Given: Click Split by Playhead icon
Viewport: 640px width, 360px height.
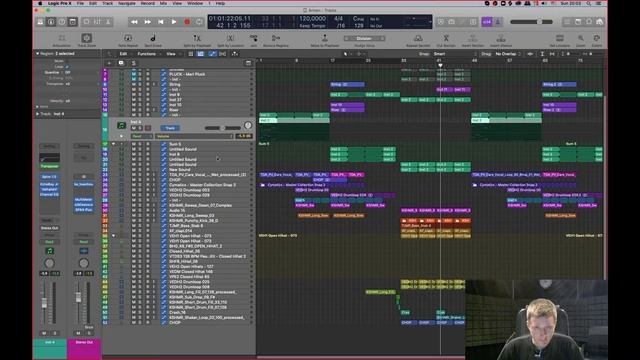Looking at the screenshot, I should [x=197, y=38].
